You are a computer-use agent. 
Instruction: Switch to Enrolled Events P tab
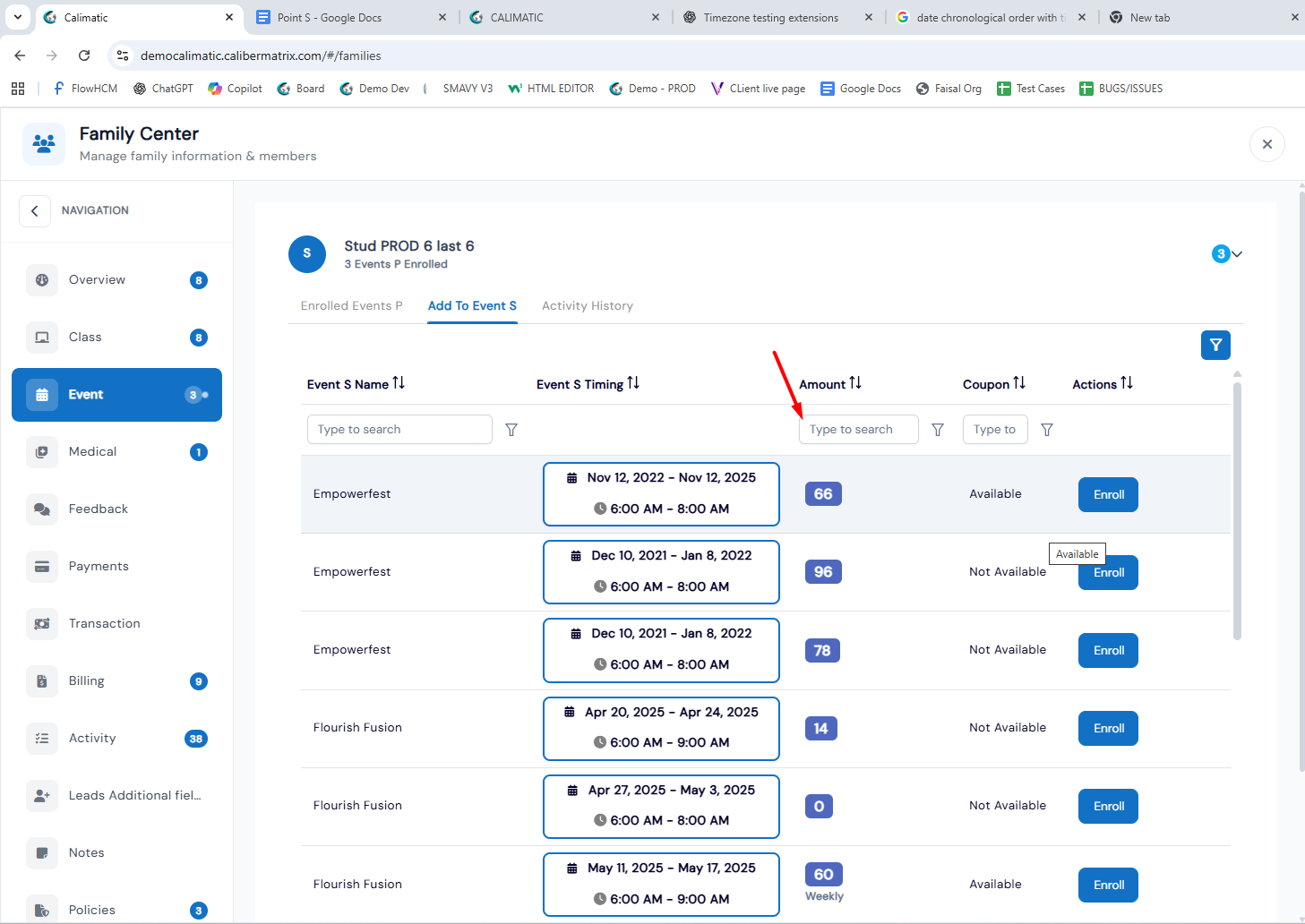click(351, 306)
